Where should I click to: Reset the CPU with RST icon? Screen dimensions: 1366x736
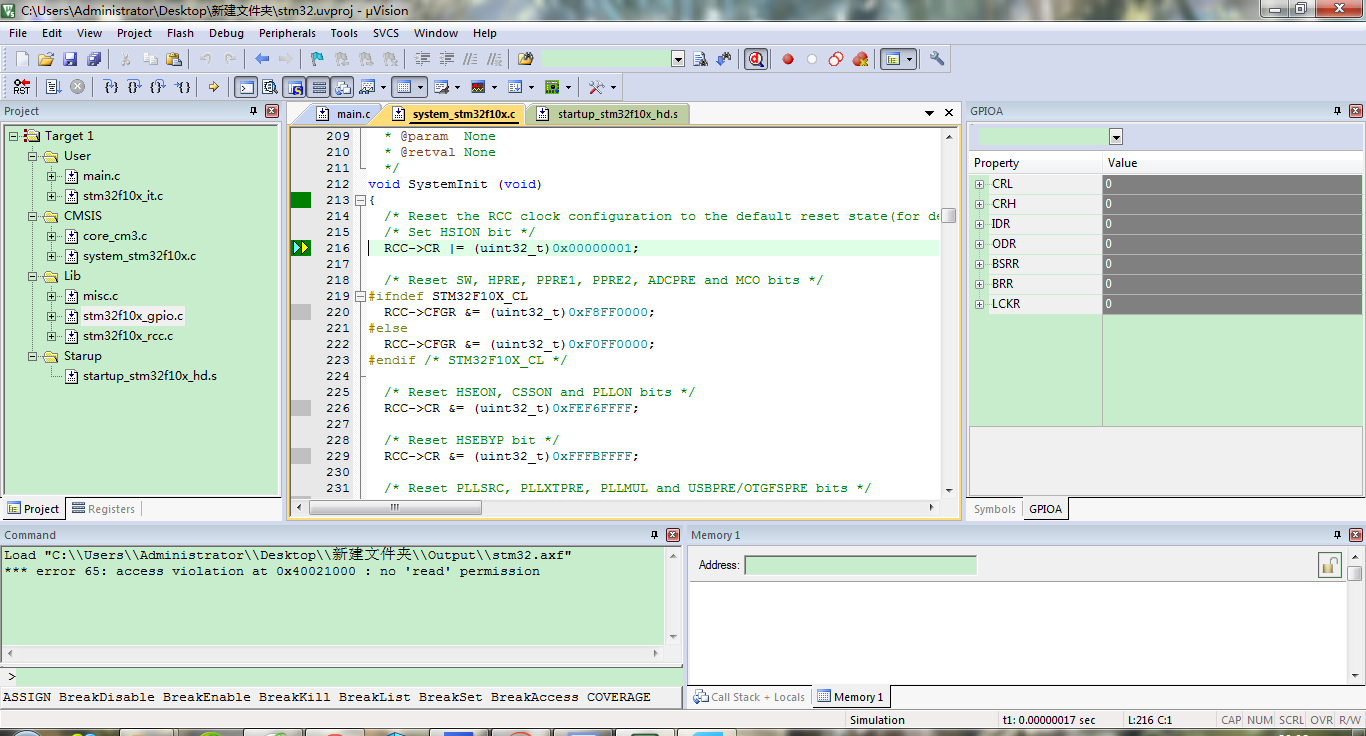coord(22,87)
